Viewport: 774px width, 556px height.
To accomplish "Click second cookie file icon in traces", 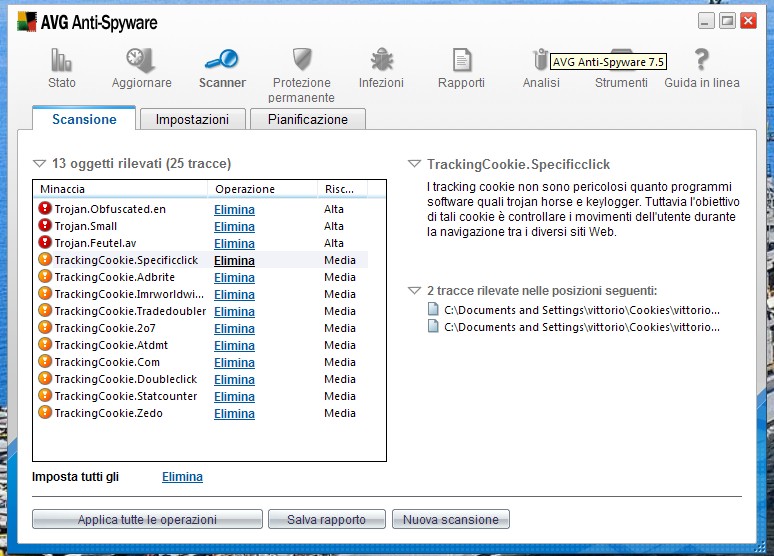I will [433, 326].
